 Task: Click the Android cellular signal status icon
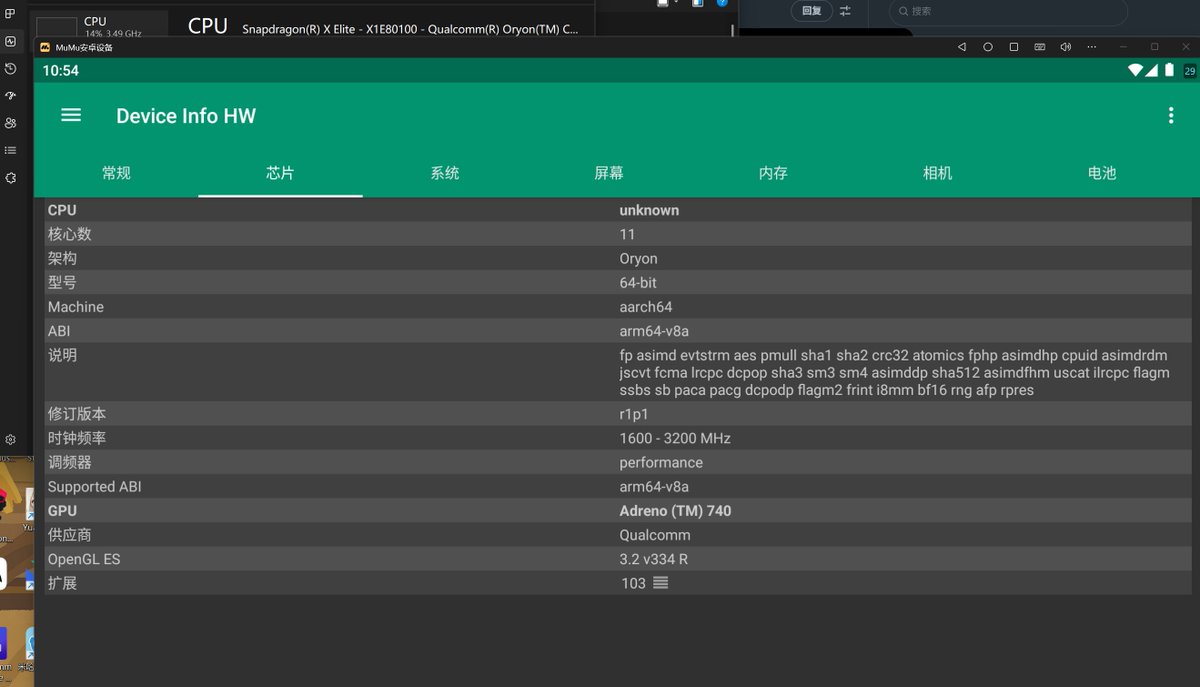(x=1151, y=70)
